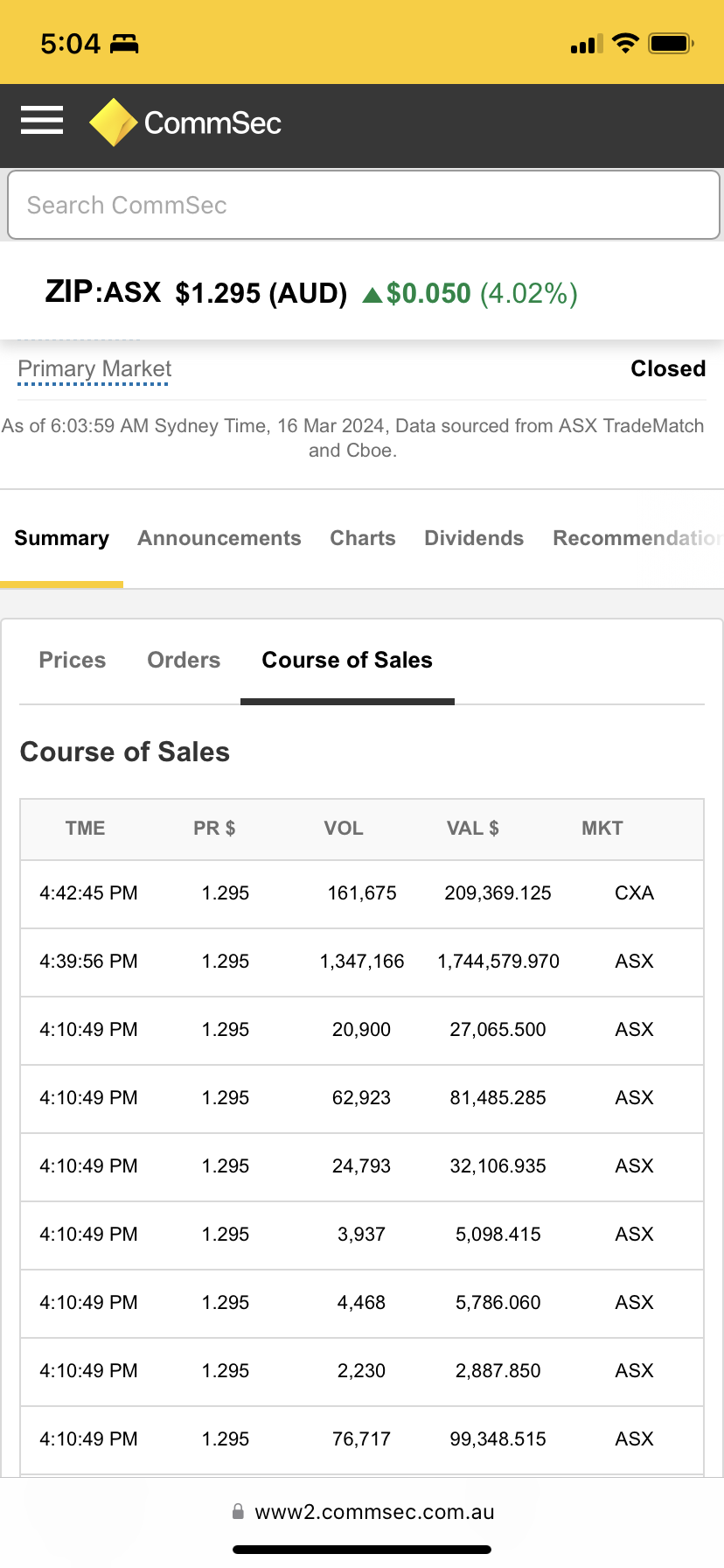Tap the 4:42:45 PM trade time

[x=88, y=893]
